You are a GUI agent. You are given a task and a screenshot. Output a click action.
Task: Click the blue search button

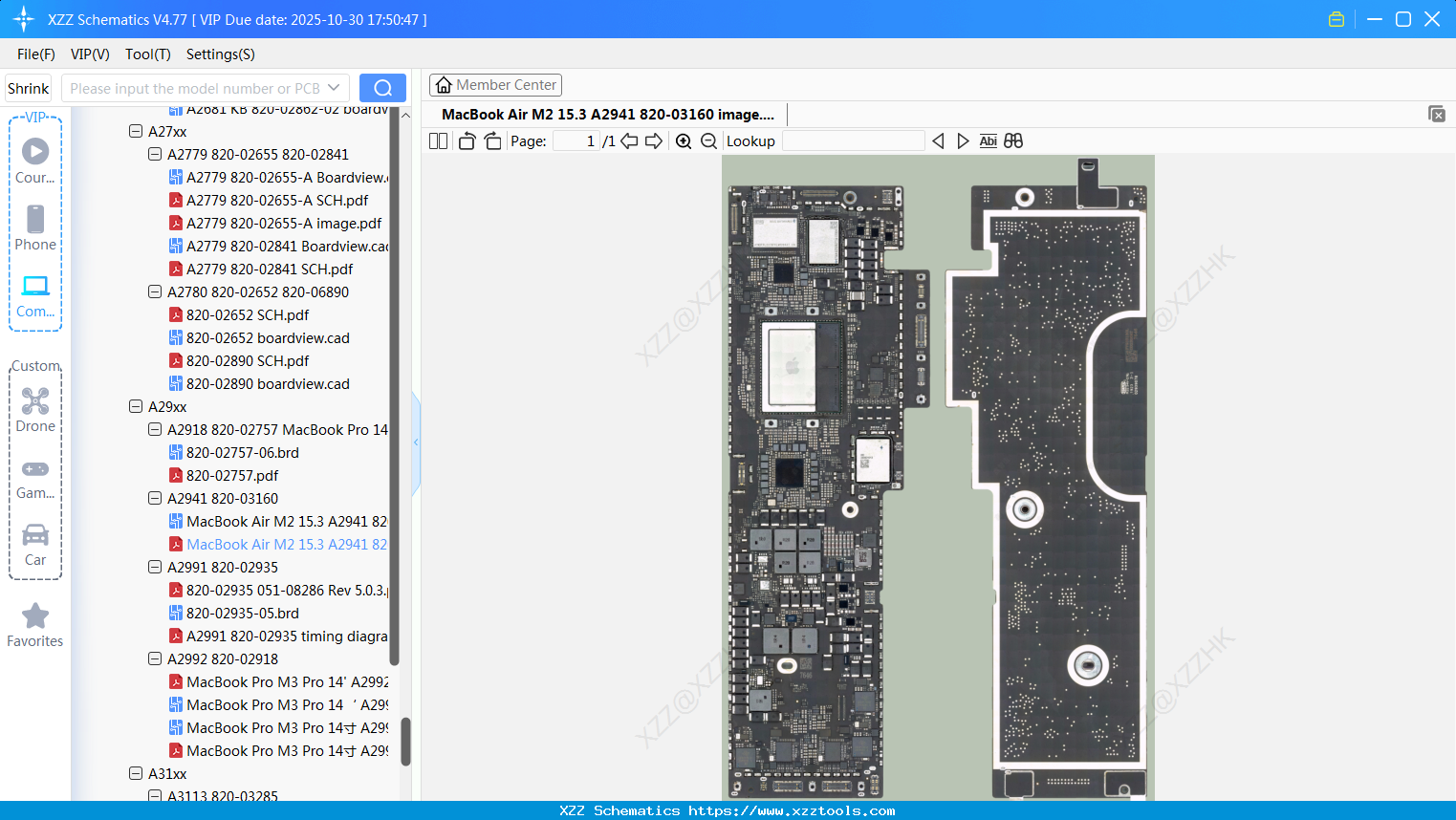[382, 88]
